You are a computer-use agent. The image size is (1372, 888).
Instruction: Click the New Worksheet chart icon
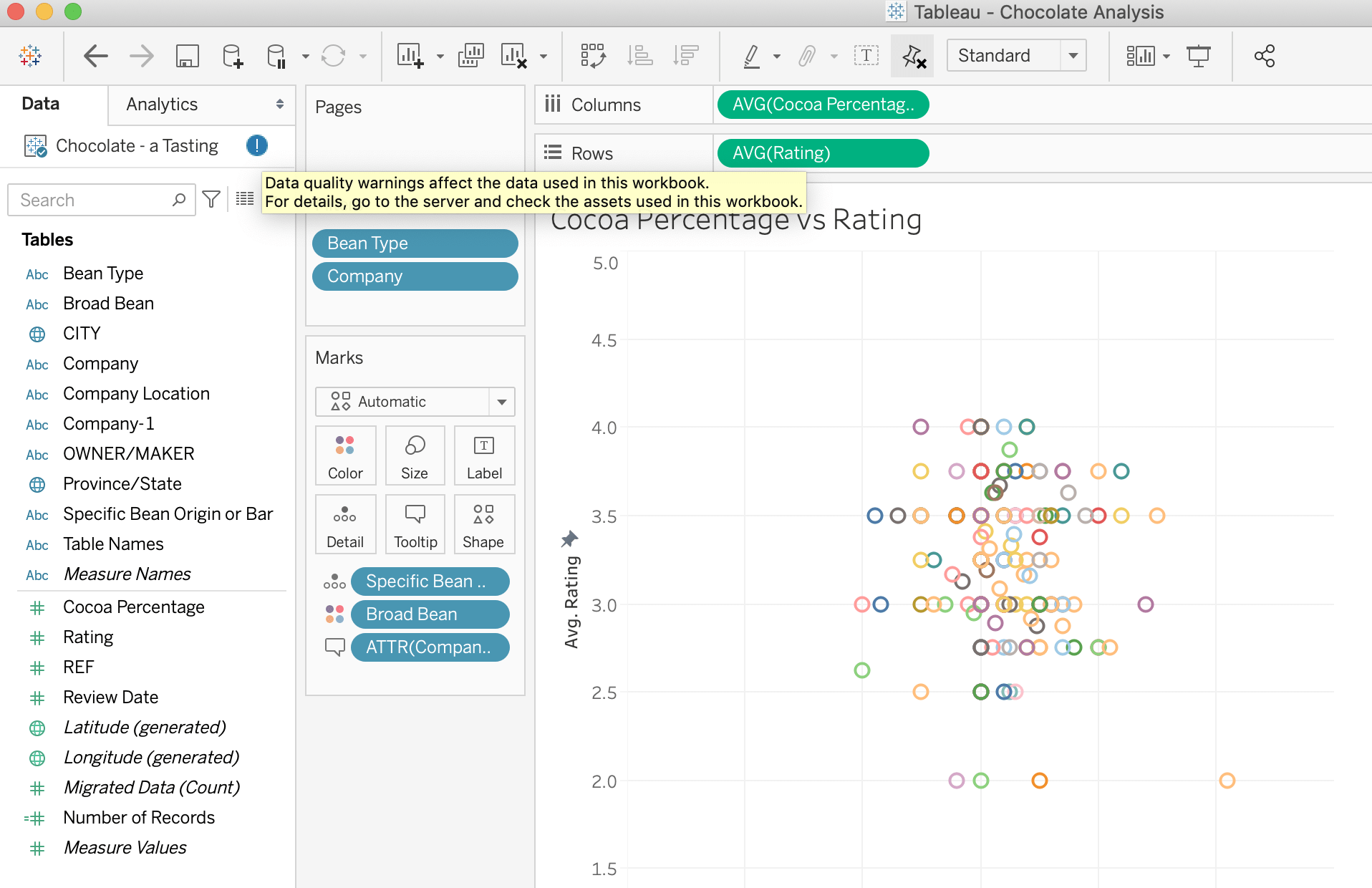(x=410, y=56)
